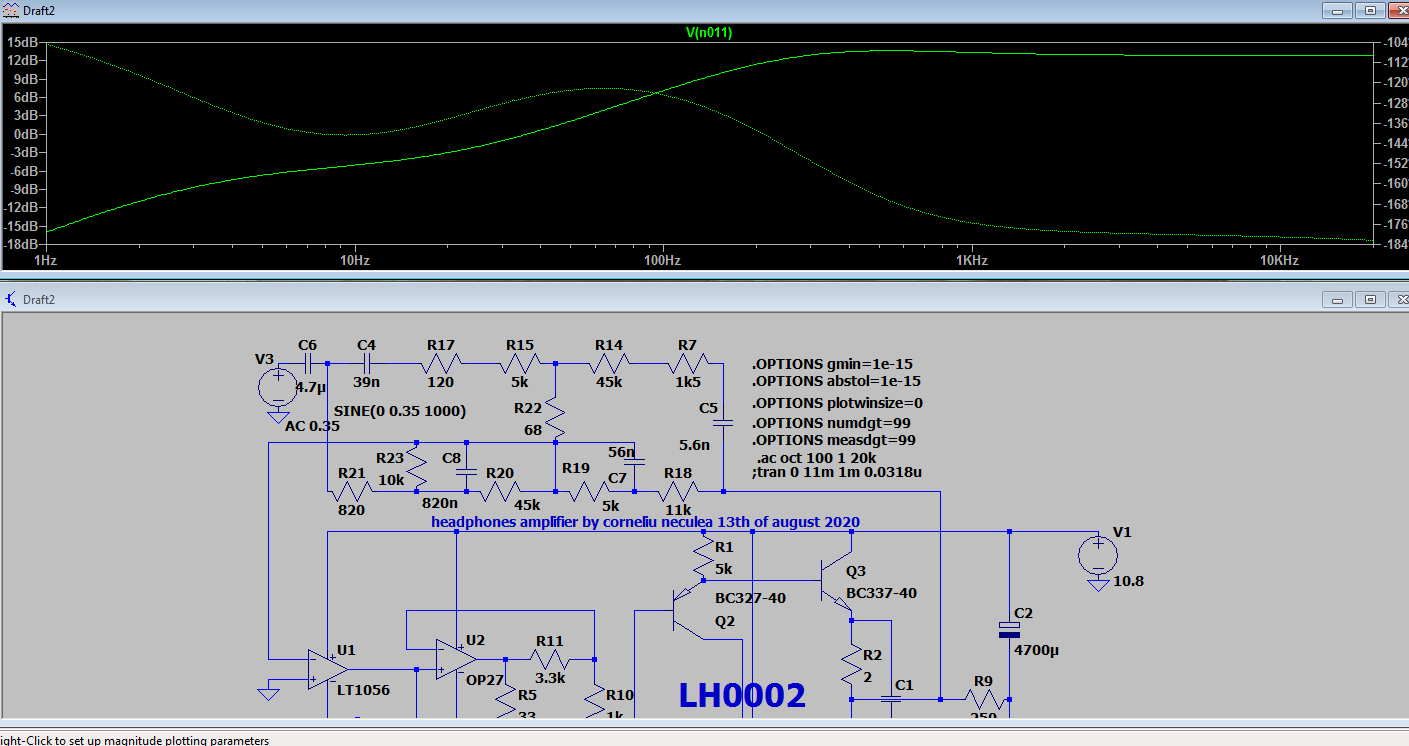Click the BC337-40 transistor model label
Viewport: 1409px width, 746px height.
881,593
